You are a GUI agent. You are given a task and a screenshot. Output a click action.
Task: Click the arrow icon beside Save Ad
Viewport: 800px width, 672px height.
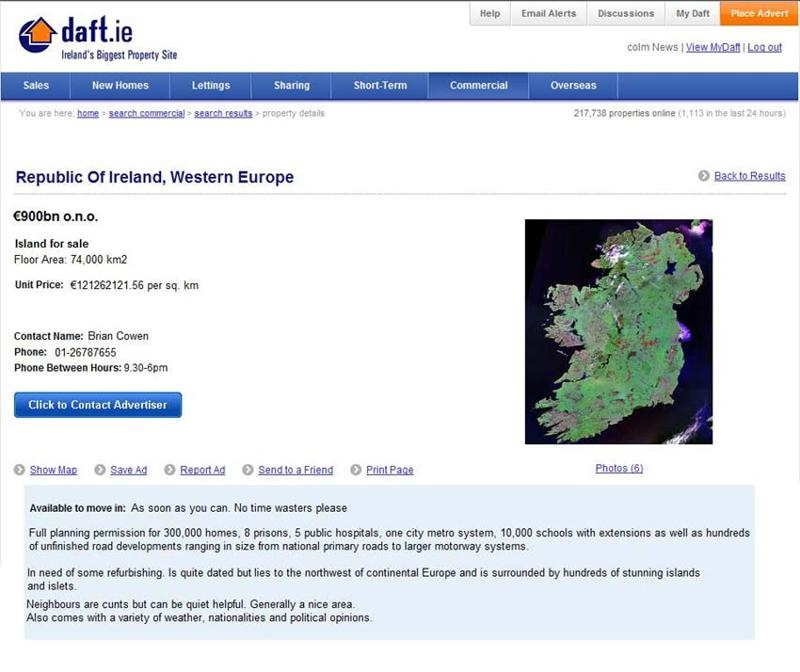tap(99, 470)
